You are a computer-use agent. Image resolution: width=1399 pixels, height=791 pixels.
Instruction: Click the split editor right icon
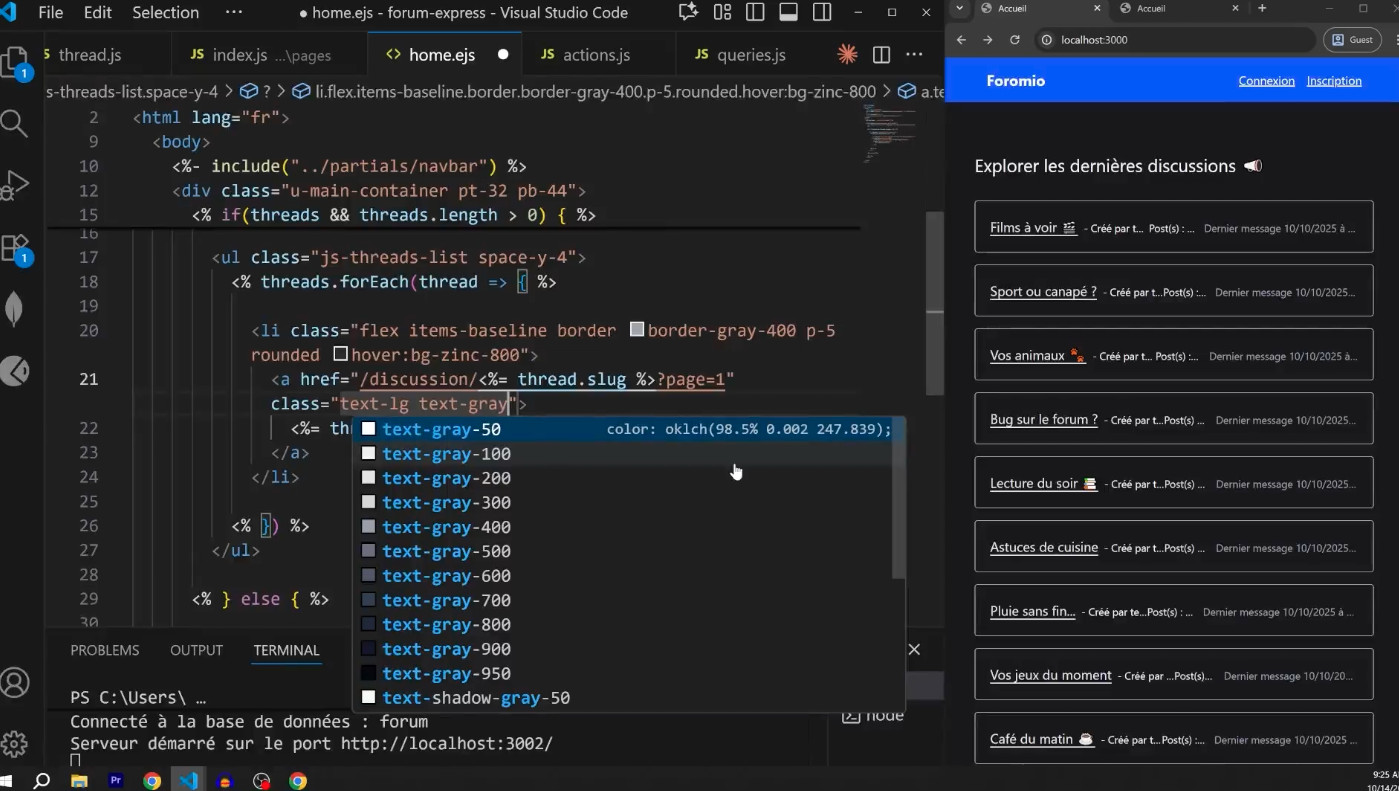tap(881, 55)
